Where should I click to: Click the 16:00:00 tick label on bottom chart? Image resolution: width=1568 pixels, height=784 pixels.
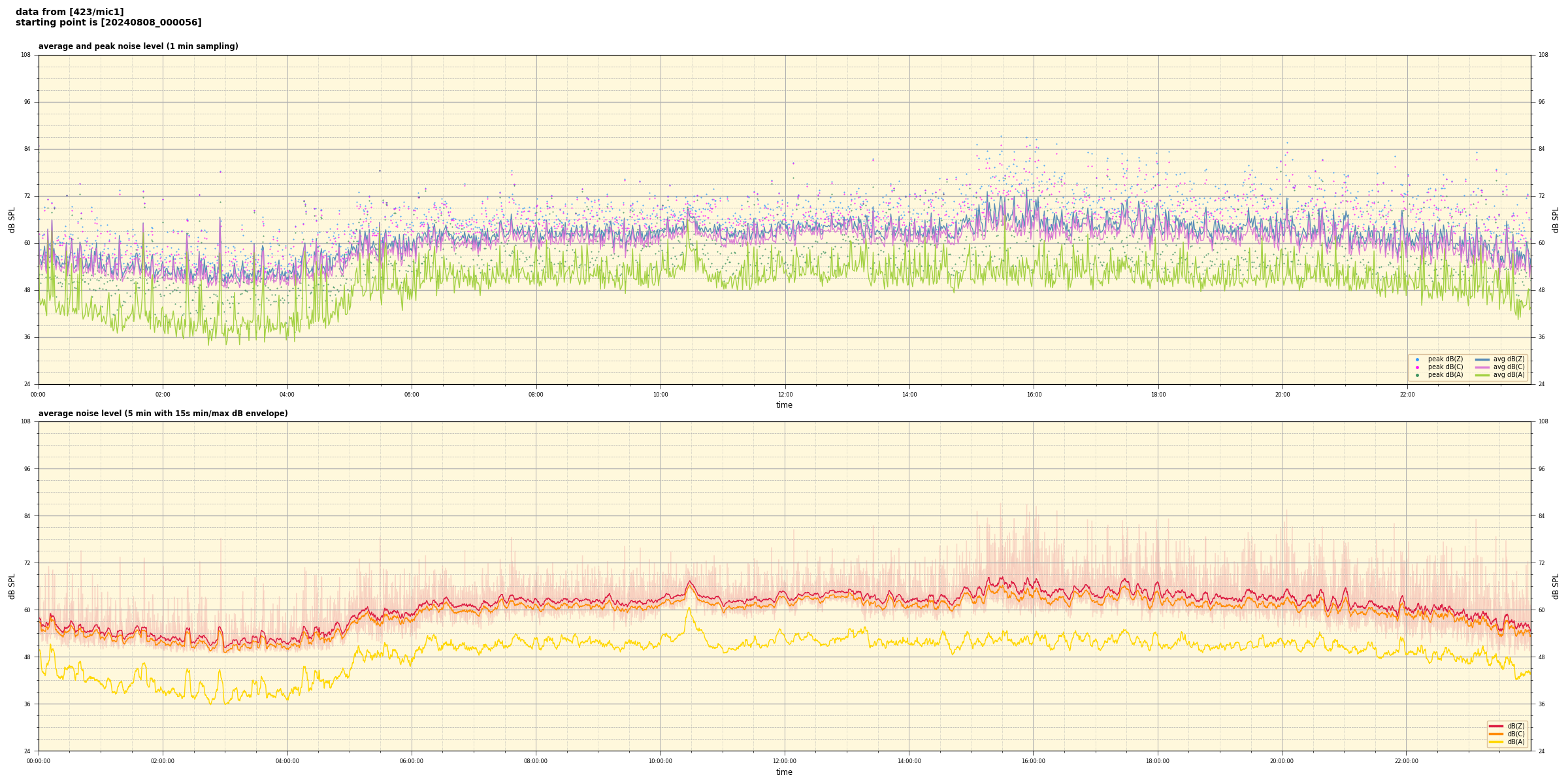(x=1033, y=761)
